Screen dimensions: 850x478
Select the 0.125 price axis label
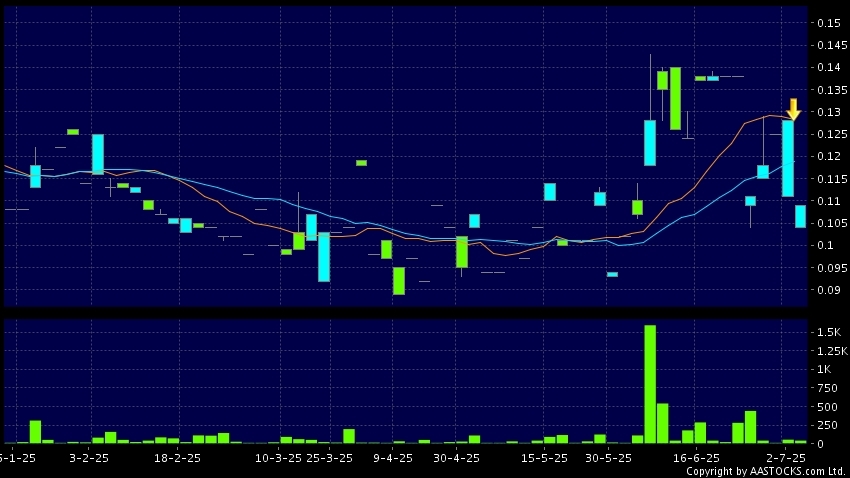[x=832, y=134]
